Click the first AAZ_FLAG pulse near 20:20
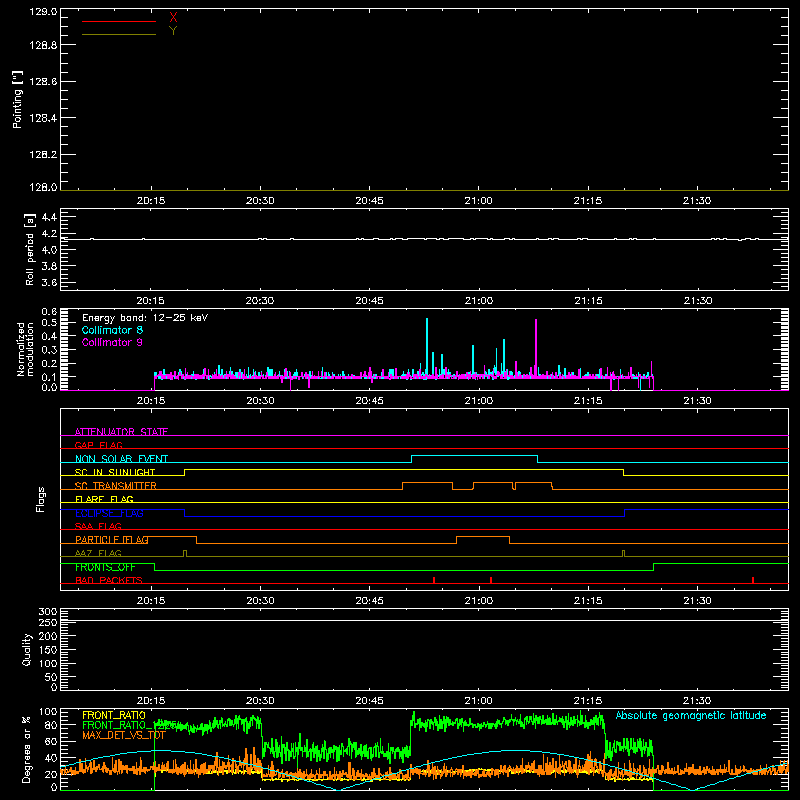 click(185, 554)
